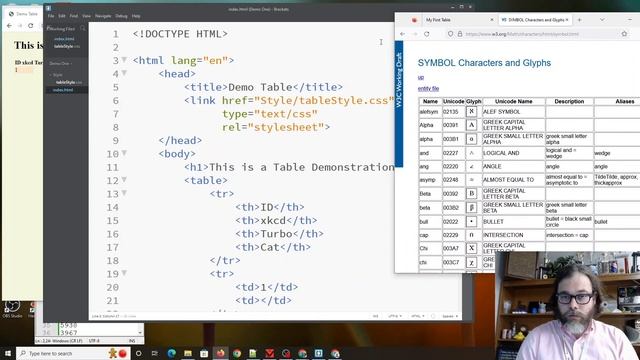Collapse the table tag fold on line 12

pos(124,180)
